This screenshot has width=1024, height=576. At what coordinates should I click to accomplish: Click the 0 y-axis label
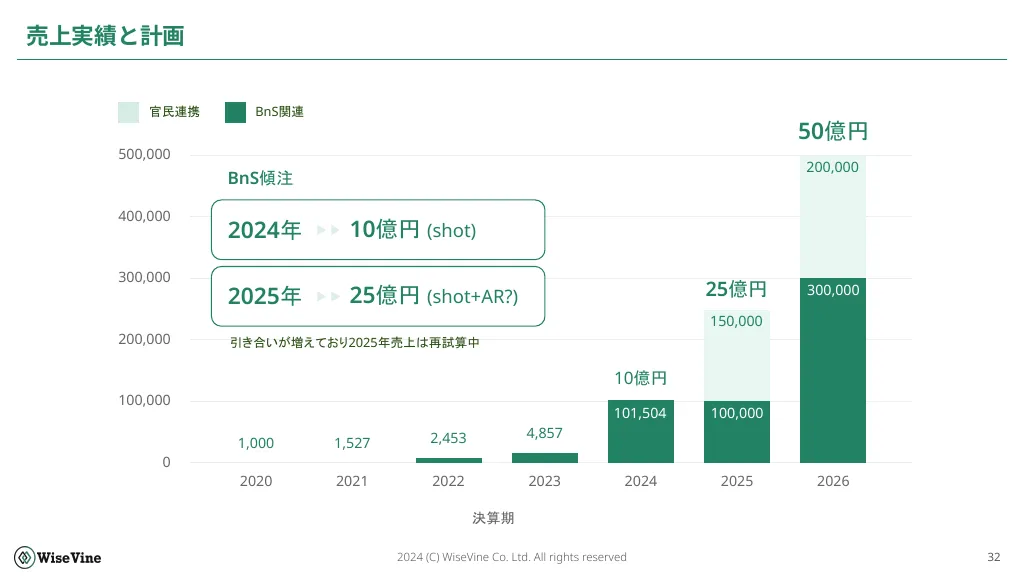(167, 462)
